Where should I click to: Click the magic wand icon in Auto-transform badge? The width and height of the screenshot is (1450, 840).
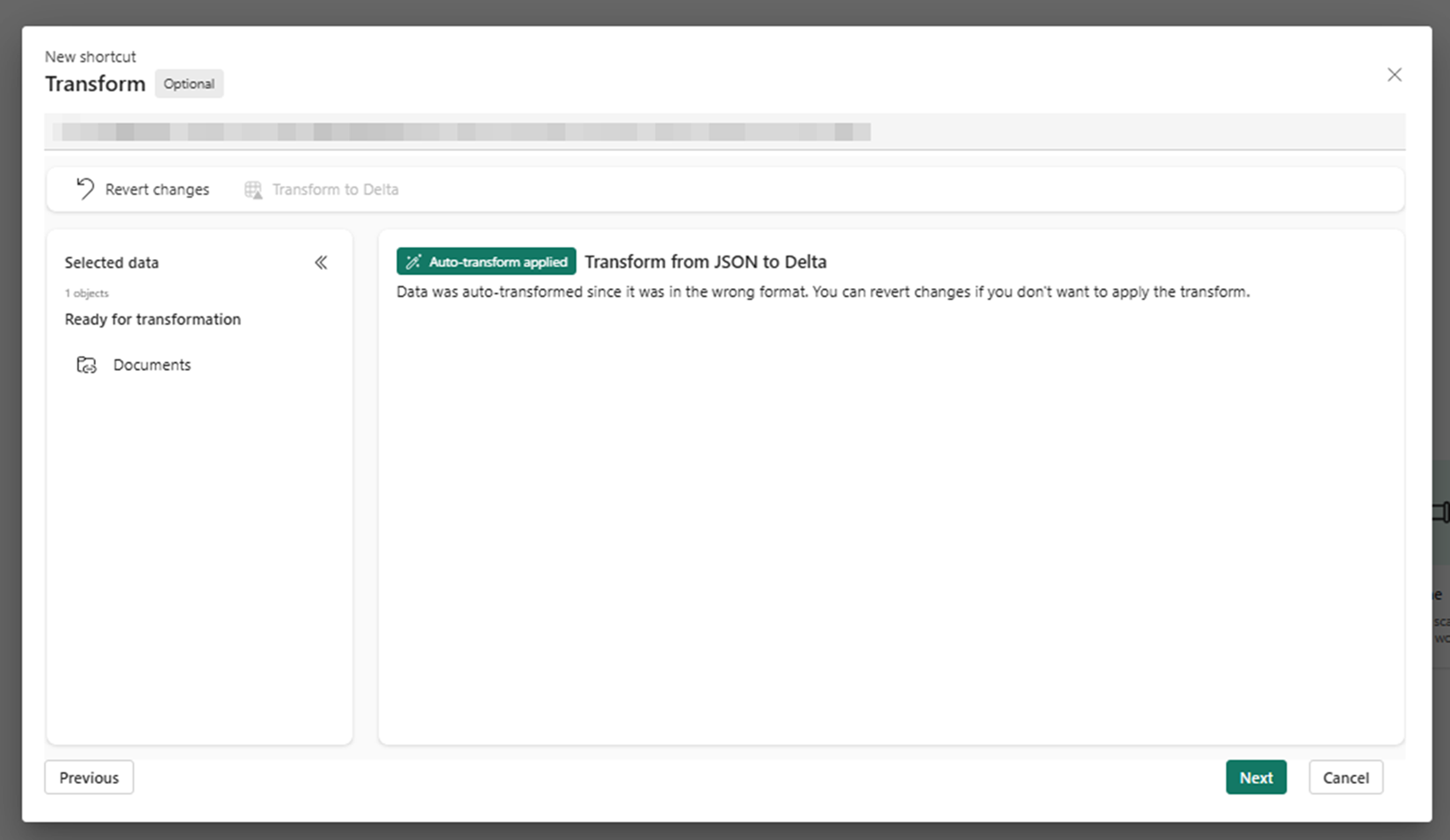coord(413,262)
